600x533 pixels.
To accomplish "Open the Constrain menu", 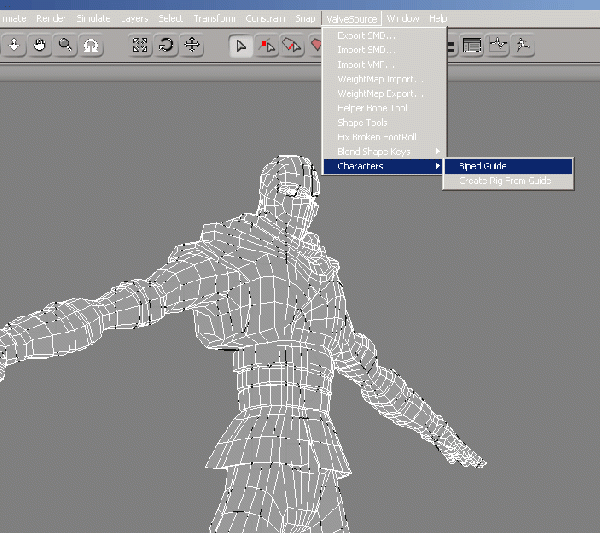I will (266, 18).
